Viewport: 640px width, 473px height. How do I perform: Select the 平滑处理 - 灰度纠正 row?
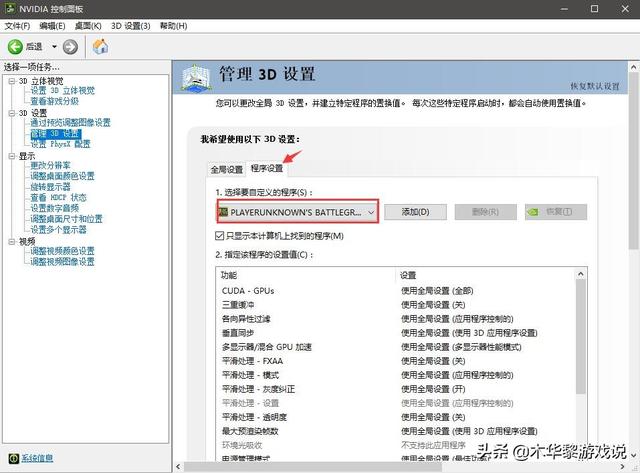pyautogui.click(x=397, y=389)
